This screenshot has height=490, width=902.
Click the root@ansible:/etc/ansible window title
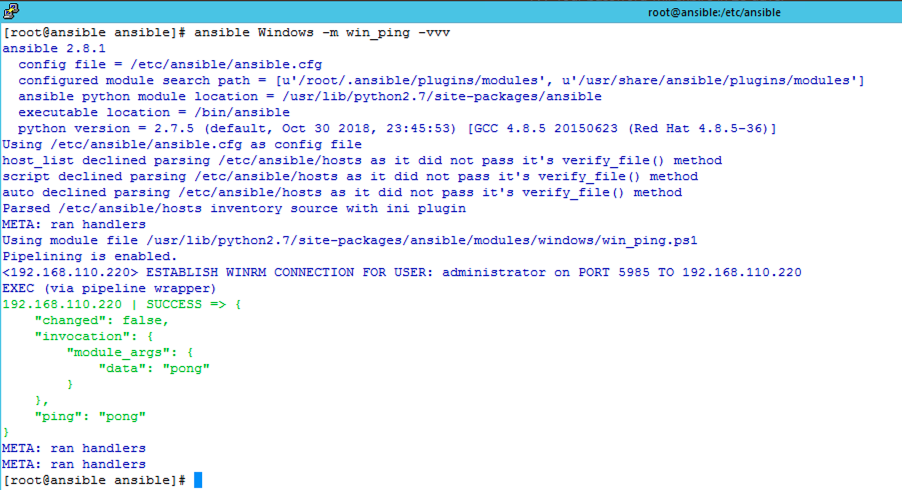(713, 12)
